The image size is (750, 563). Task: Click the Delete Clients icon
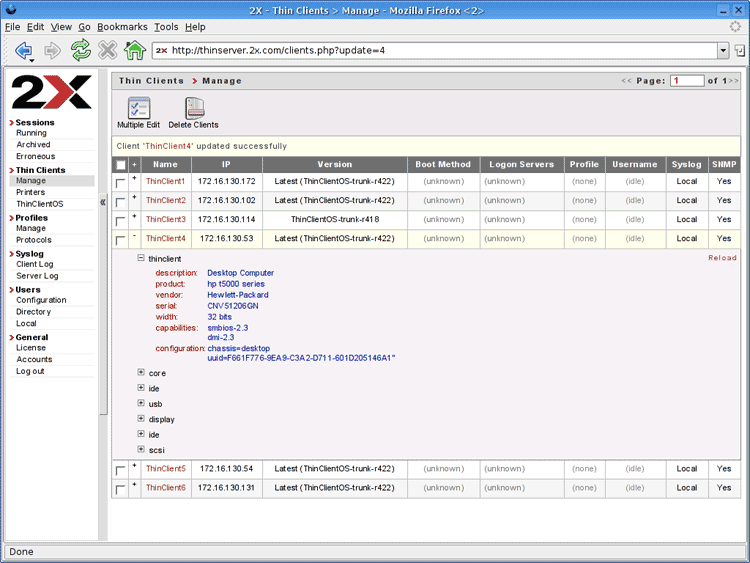tap(194, 113)
